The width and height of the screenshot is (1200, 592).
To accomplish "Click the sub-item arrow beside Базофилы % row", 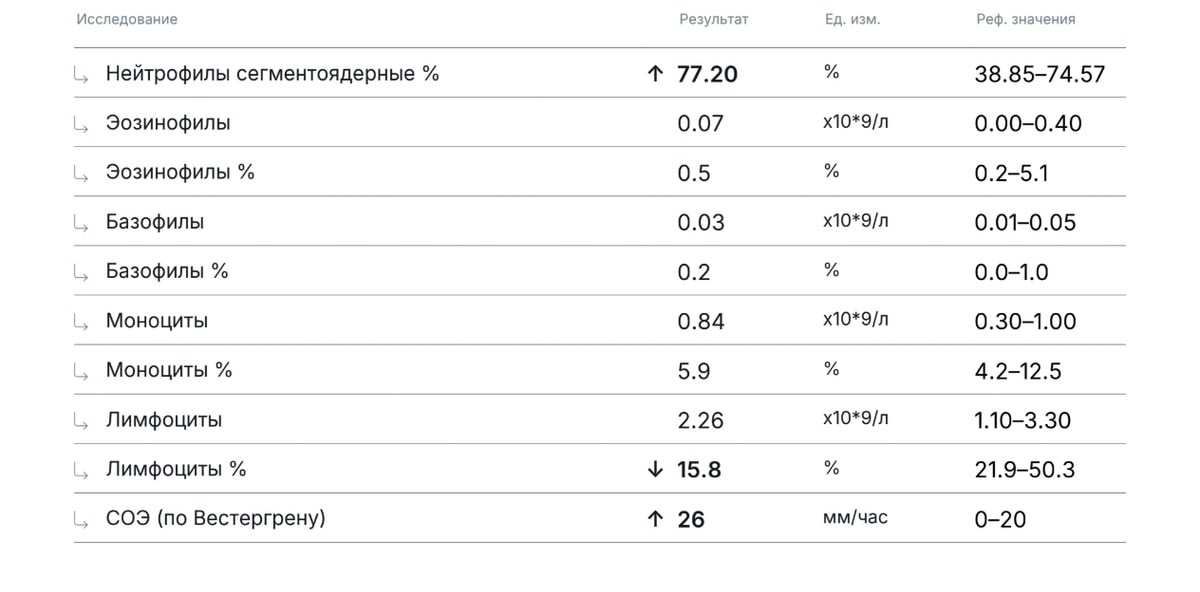I will [x=81, y=272].
